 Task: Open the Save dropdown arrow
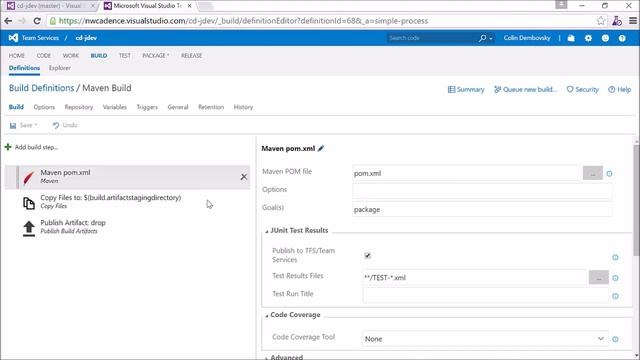point(36,125)
